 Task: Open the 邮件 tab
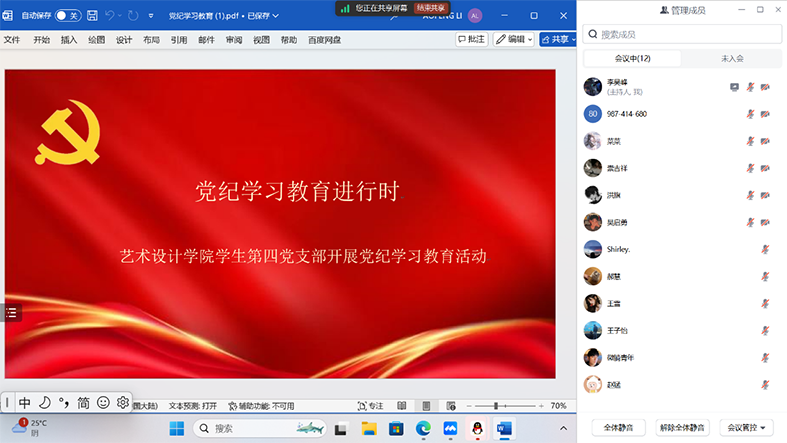[x=206, y=40]
